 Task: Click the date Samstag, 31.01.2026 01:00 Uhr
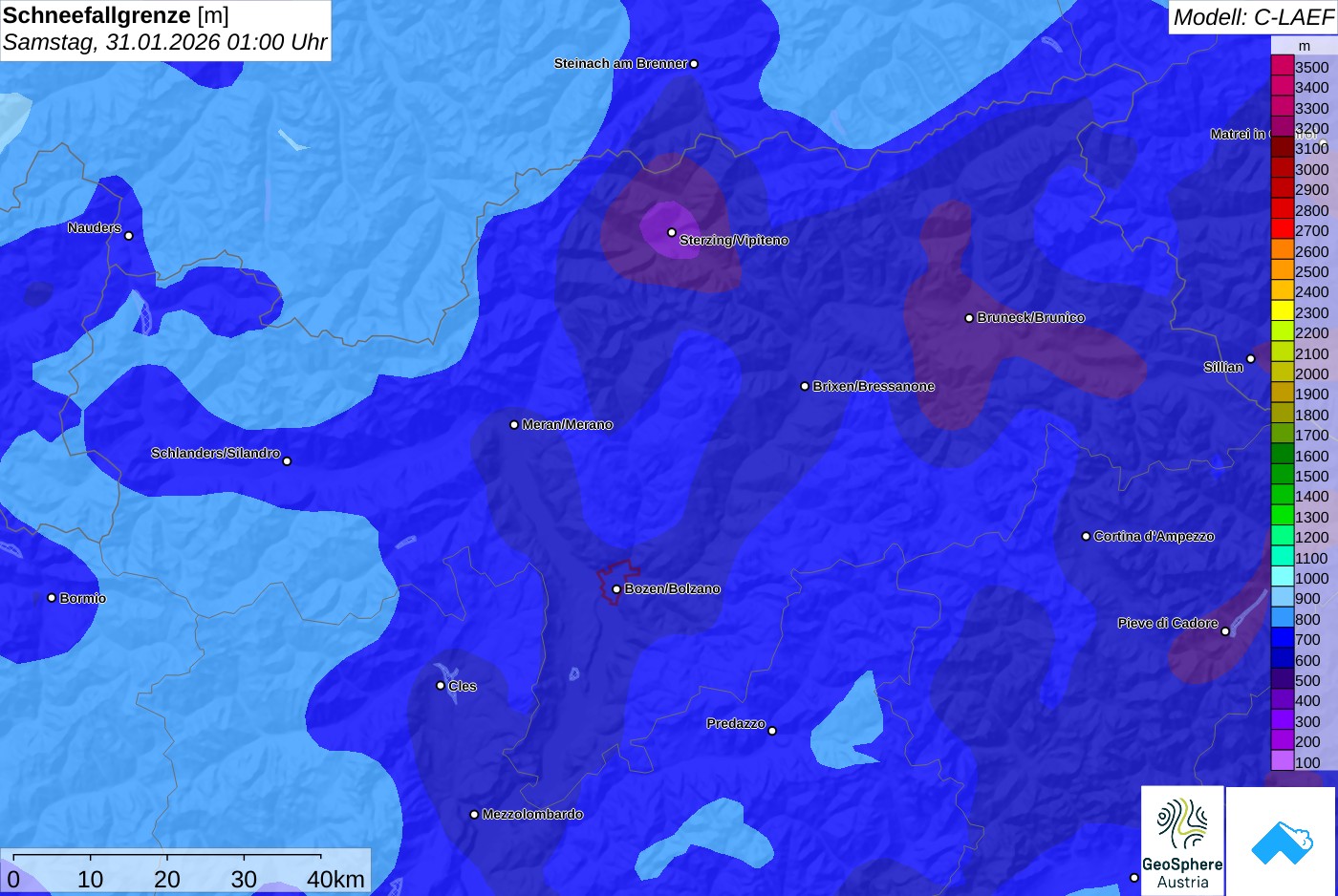point(165,43)
